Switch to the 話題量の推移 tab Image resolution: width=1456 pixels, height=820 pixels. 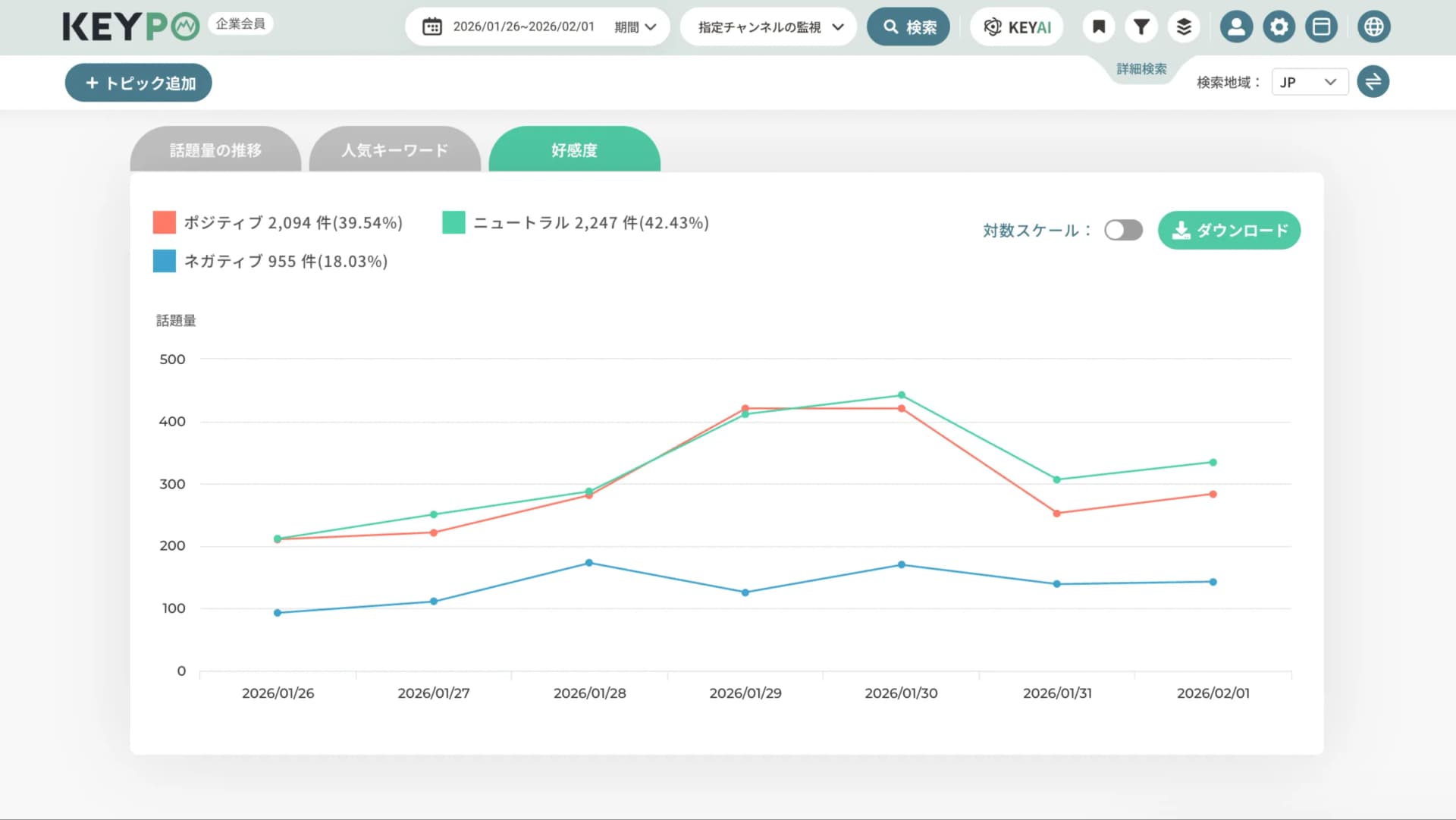tap(215, 150)
